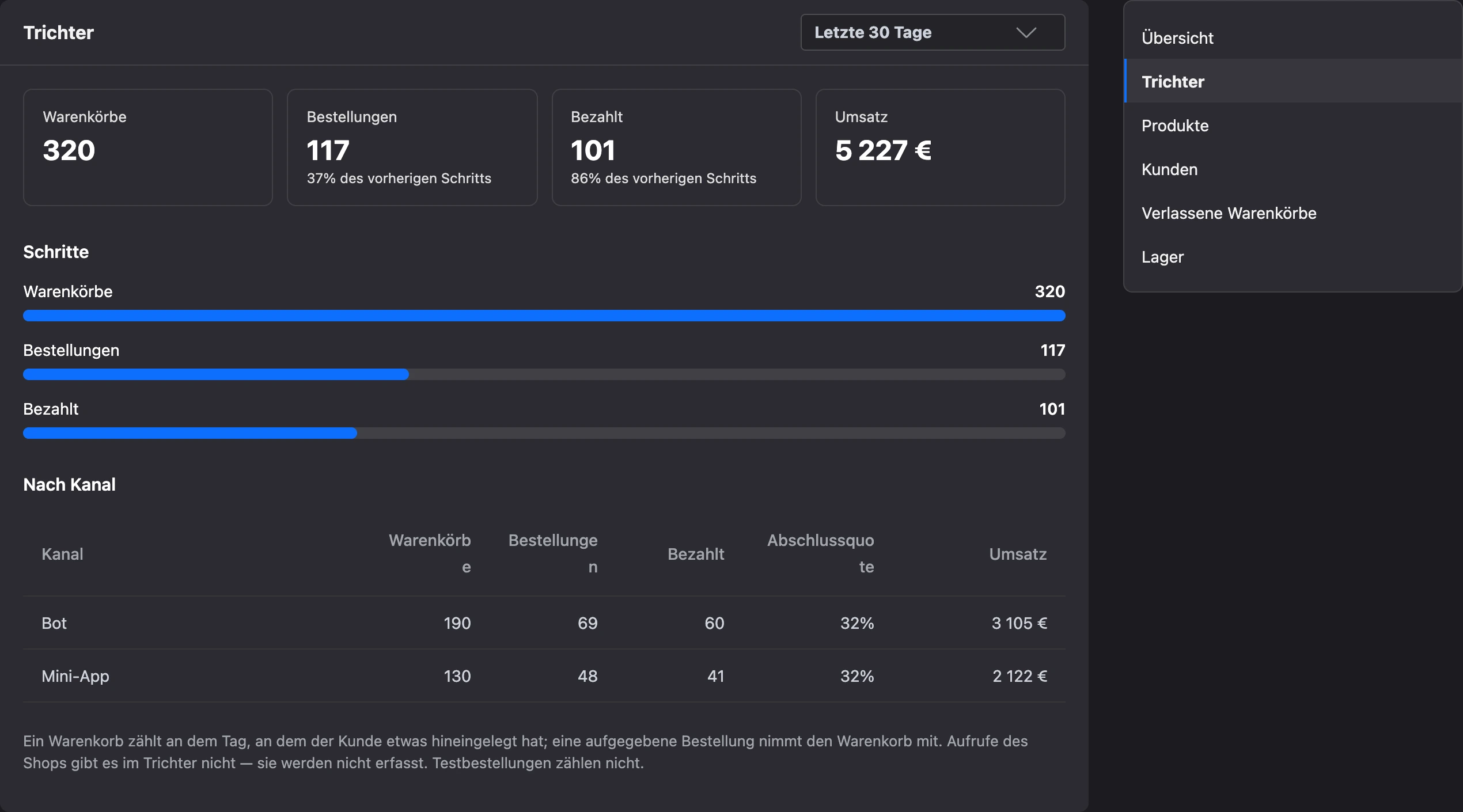1463x812 pixels.
Task: Open the Letzte 30 Tage dropdown
Action: click(x=933, y=32)
